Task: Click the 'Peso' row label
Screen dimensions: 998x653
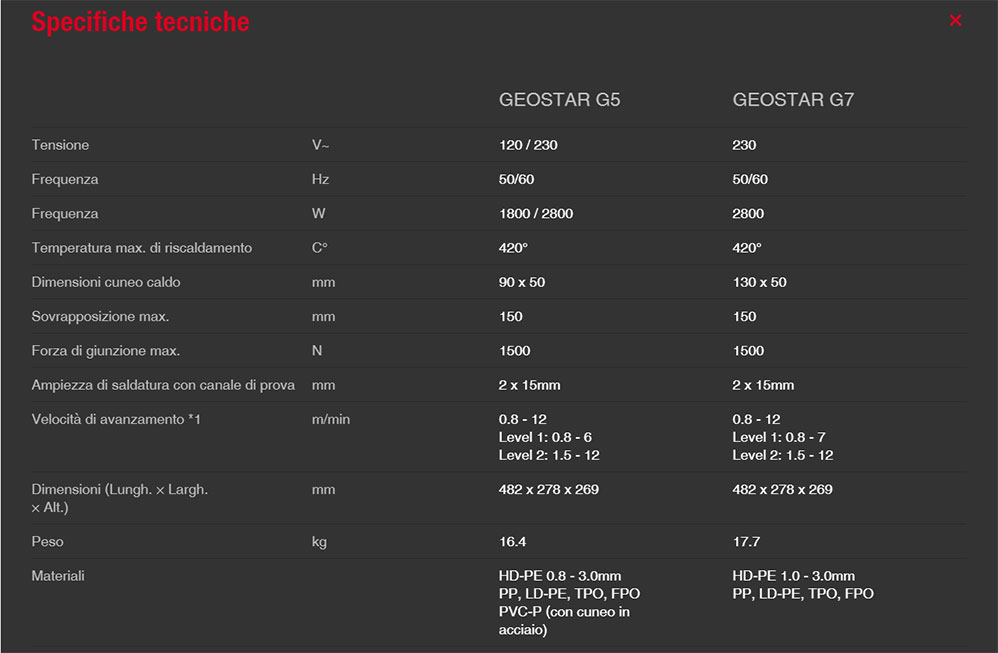Action: (x=48, y=542)
